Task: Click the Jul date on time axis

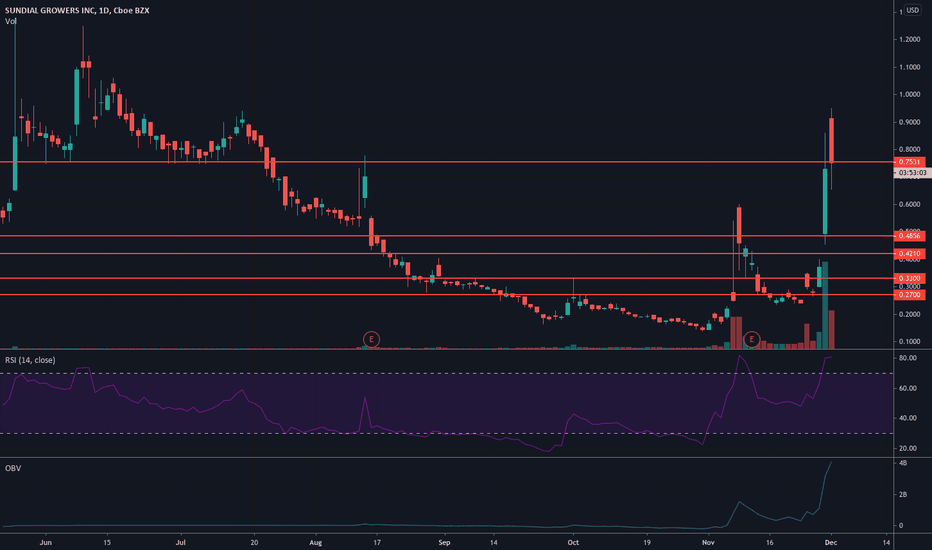Action: point(181,542)
